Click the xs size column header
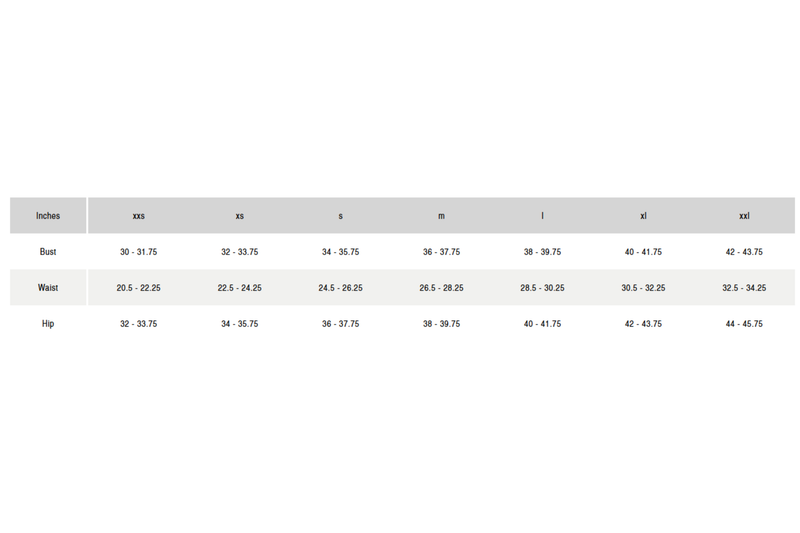Image resolution: width=800 pixels, height=533 pixels. (x=240, y=216)
